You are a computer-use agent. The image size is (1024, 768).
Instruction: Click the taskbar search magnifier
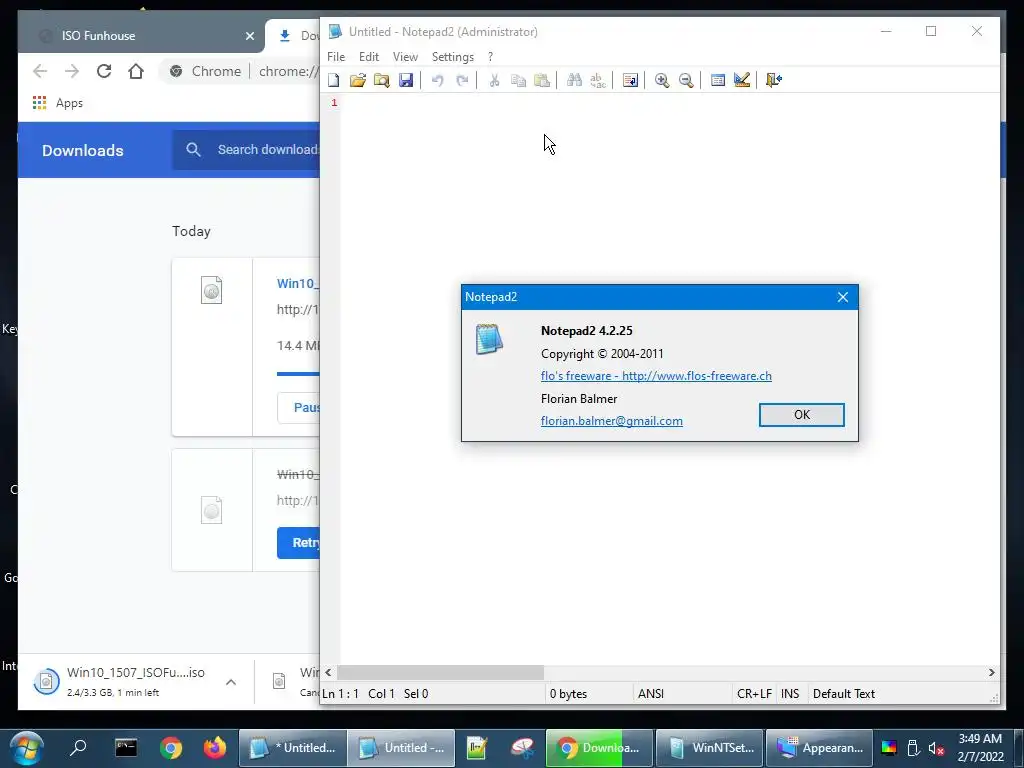(x=78, y=747)
